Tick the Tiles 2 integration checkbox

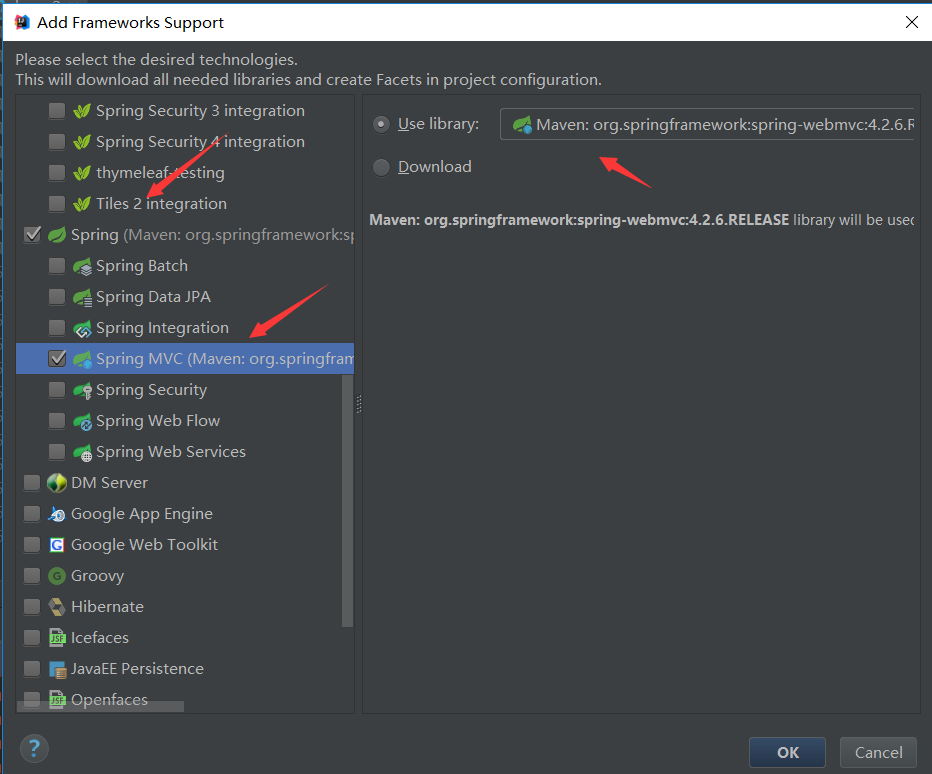(x=57, y=203)
